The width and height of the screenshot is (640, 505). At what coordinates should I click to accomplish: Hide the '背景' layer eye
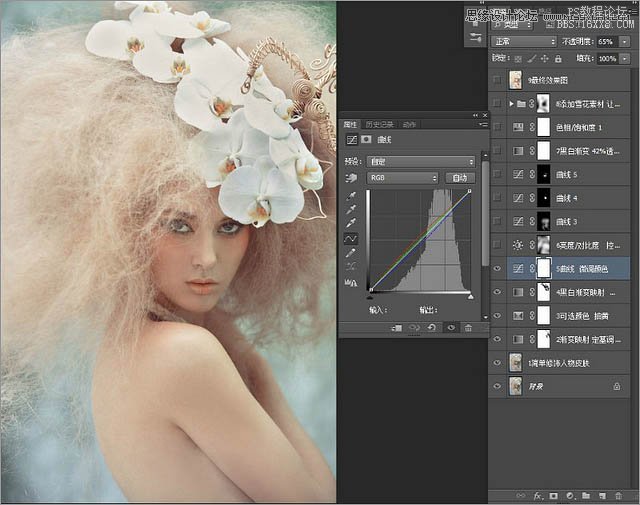(x=497, y=386)
